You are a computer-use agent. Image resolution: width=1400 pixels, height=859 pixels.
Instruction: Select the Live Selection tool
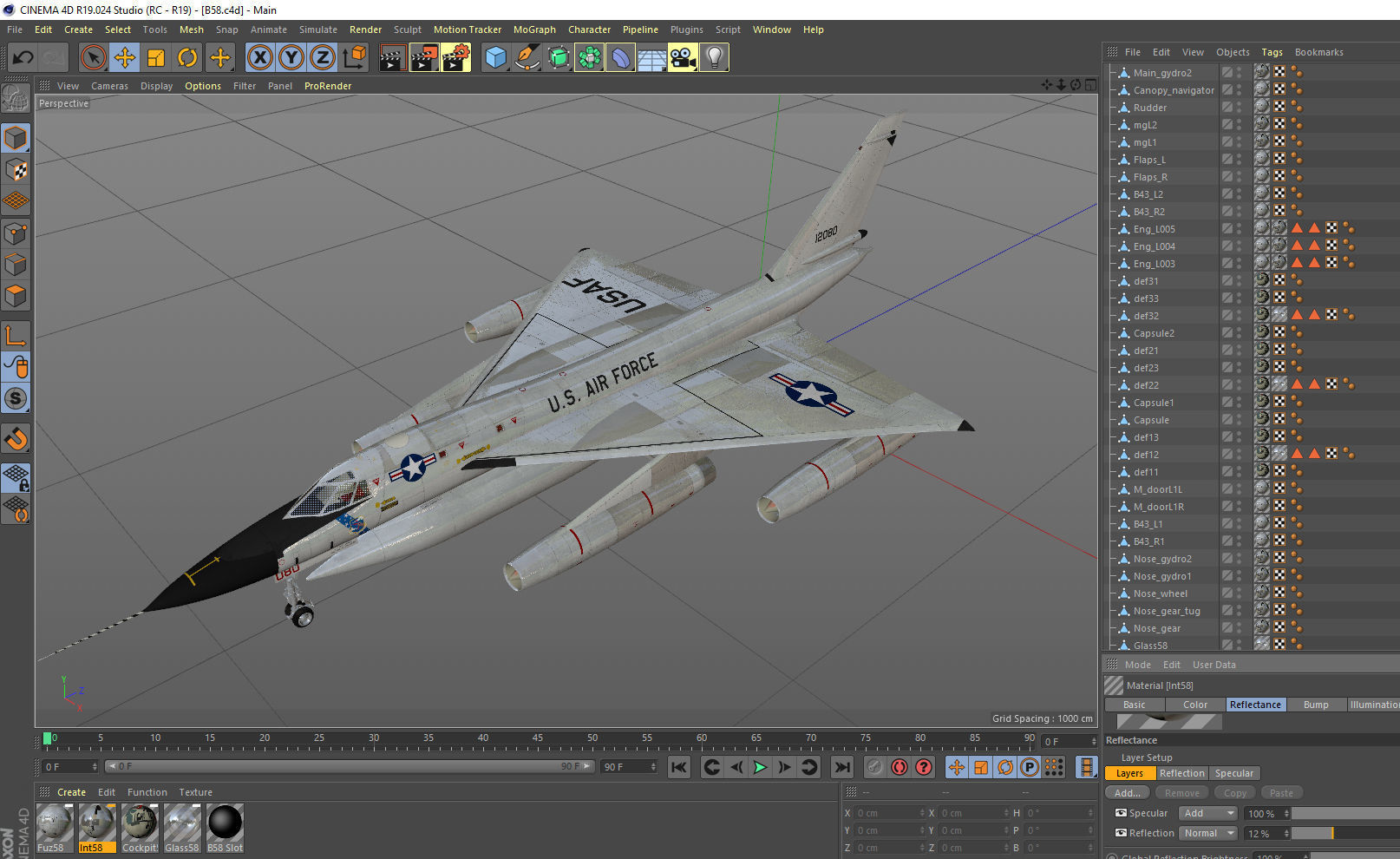tap(93, 58)
